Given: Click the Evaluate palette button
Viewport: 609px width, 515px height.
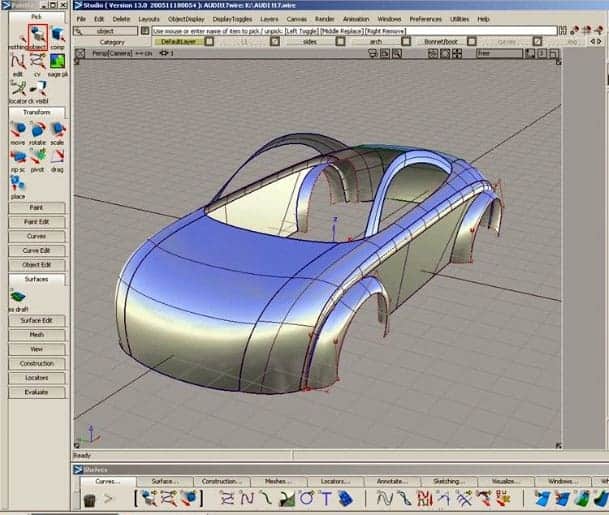Looking at the screenshot, I should click(x=37, y=392).
